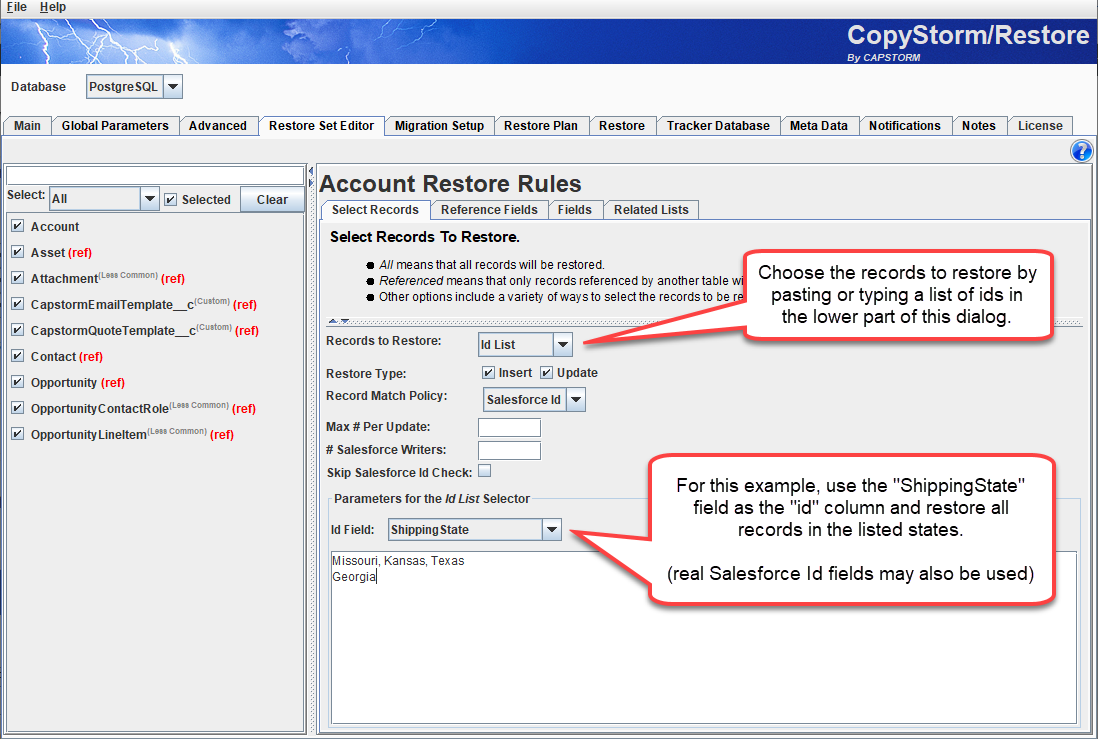Screen dimensions: 1098x739
Task: Click the Clear button
Action: (x=272, y=200)
